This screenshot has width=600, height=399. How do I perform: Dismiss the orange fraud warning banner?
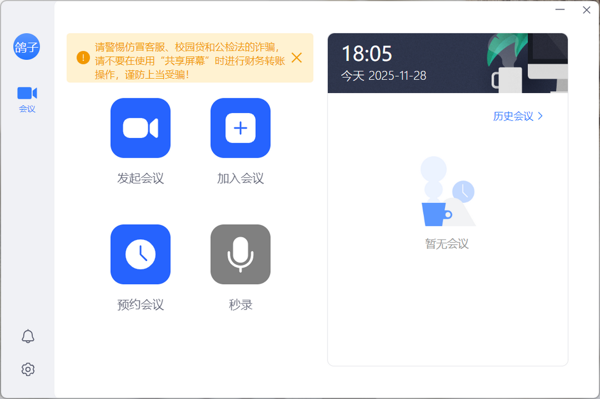tap(297, 58)
